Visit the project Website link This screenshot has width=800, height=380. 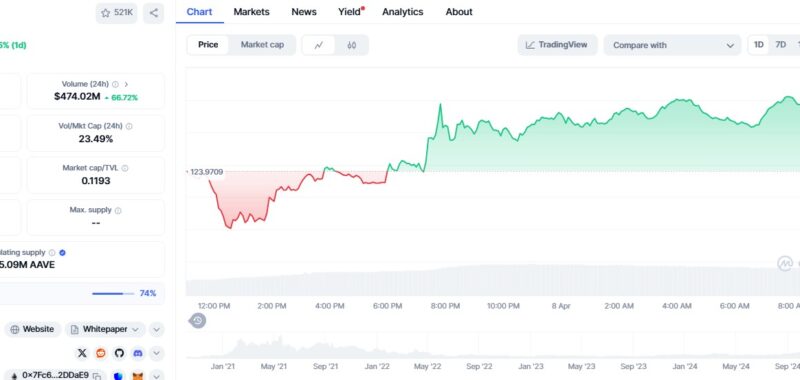(33, 330)
